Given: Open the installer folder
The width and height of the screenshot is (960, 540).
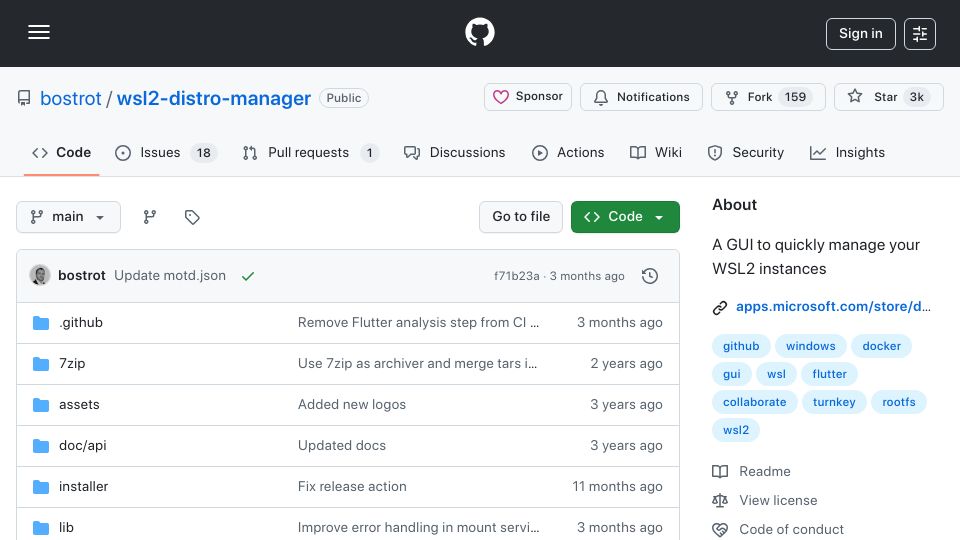Looking at the screenshot, I should click(83, 487).
